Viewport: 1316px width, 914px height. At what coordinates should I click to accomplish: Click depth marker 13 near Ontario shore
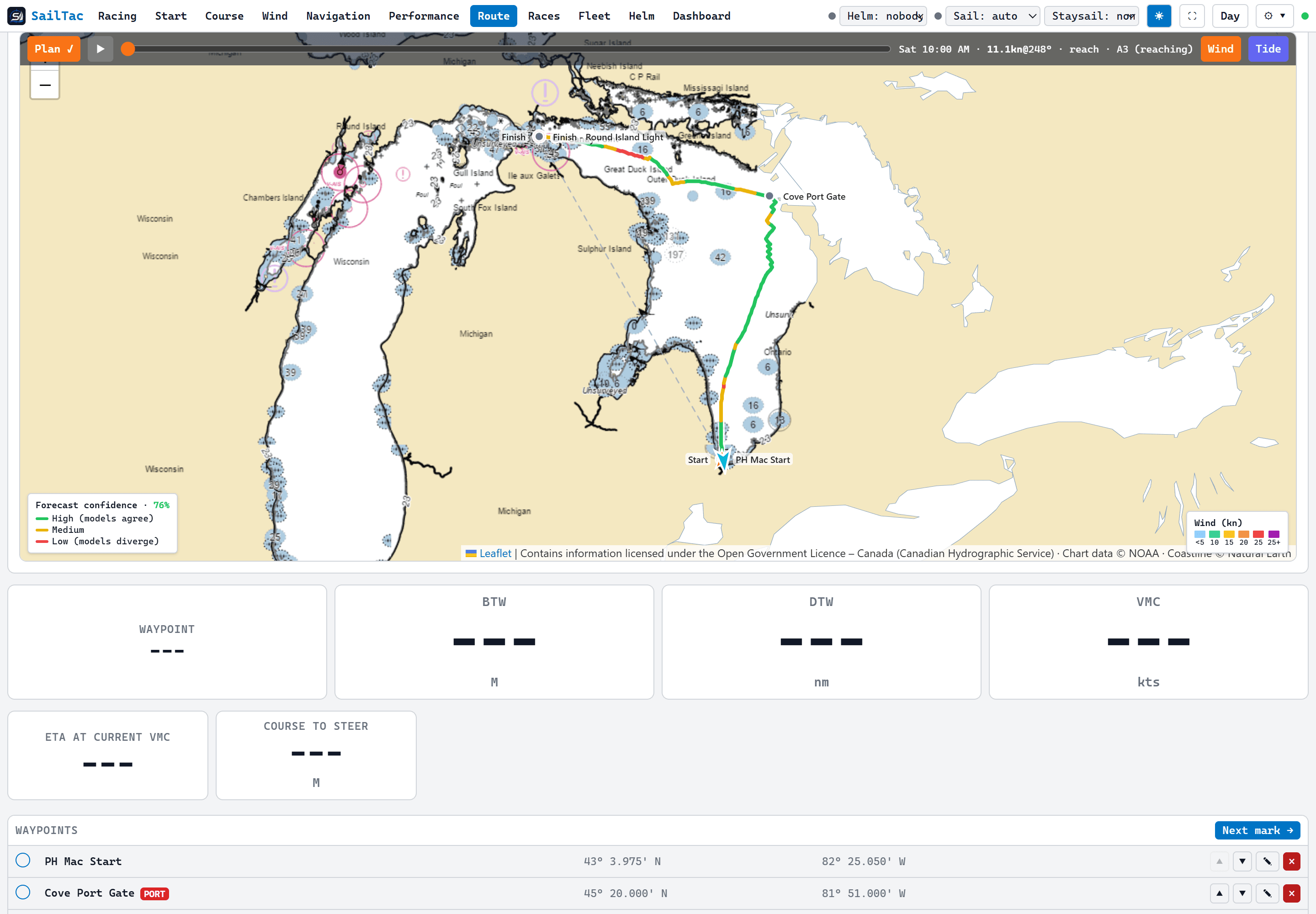[780, 420]
